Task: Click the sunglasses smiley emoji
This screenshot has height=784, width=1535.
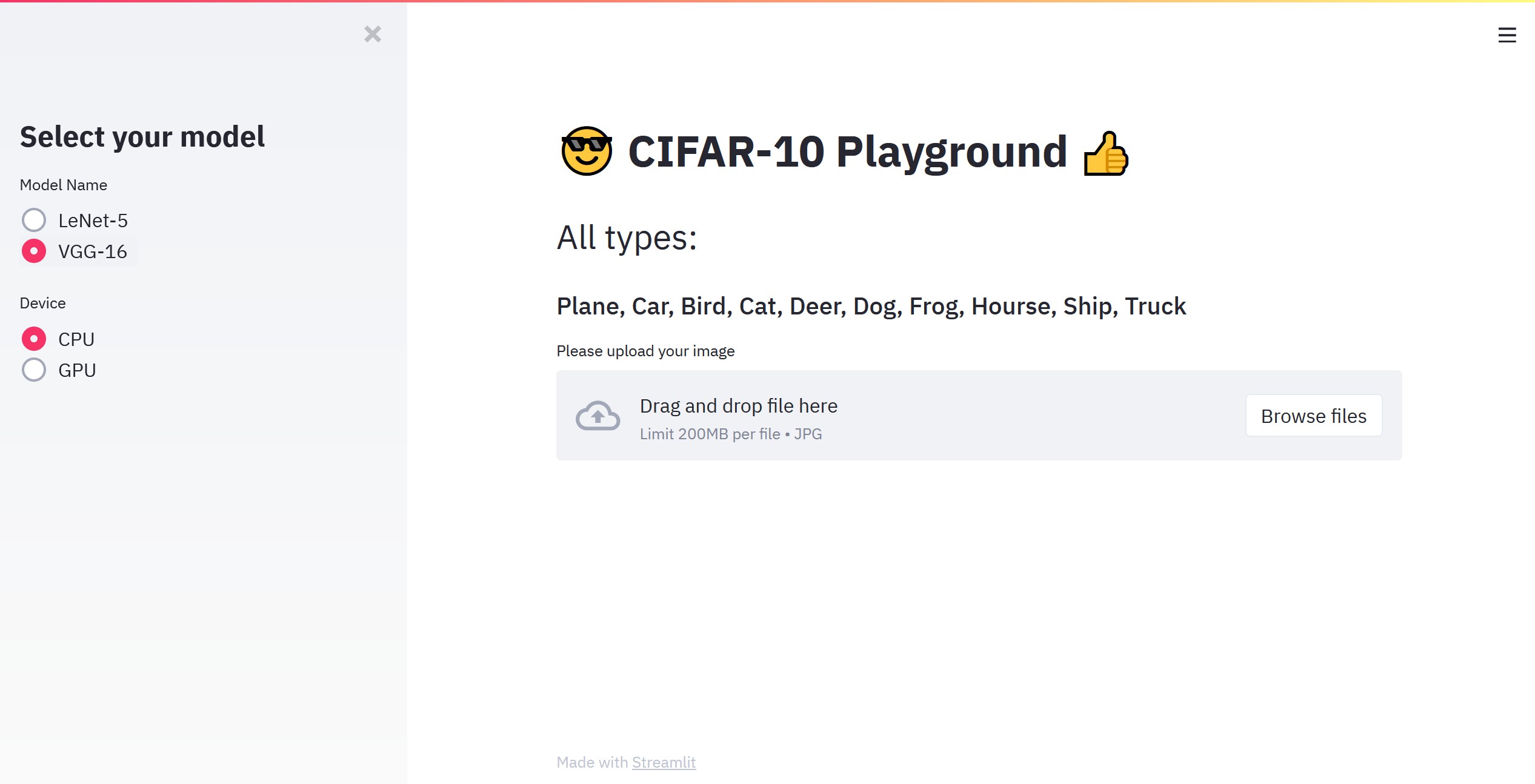Action: point(586,151)
